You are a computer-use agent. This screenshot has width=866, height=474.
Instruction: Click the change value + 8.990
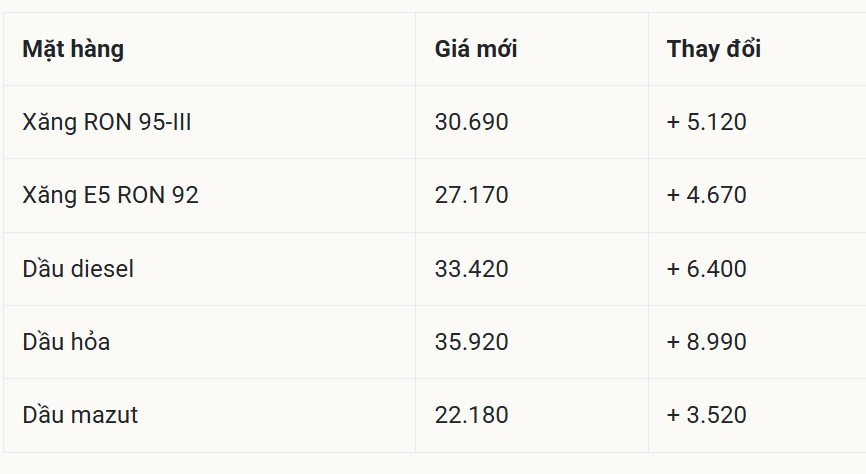coord(706,342)
